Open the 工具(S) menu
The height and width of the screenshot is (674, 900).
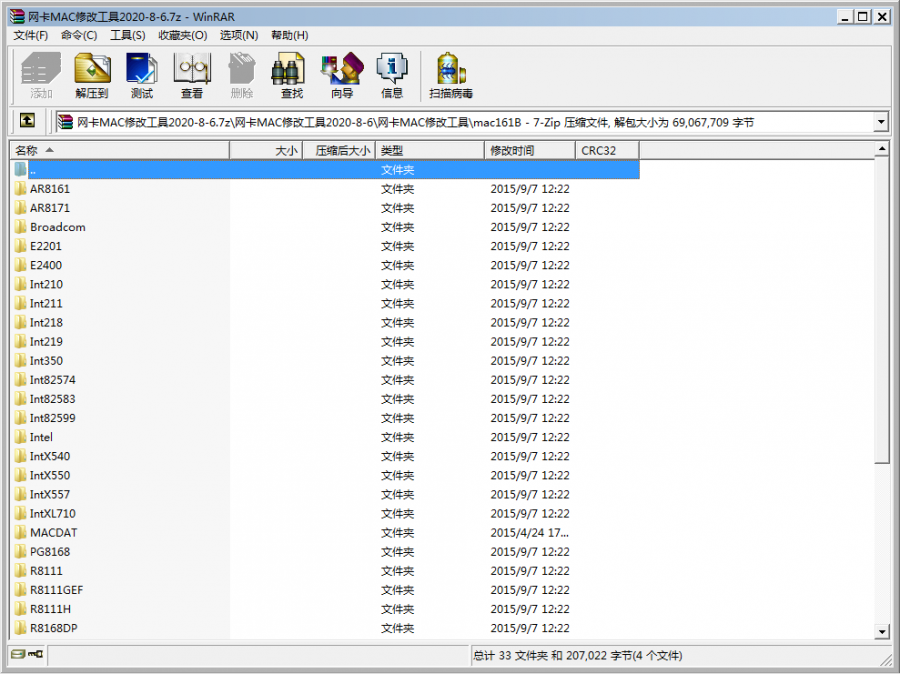[x=127, y=36]
